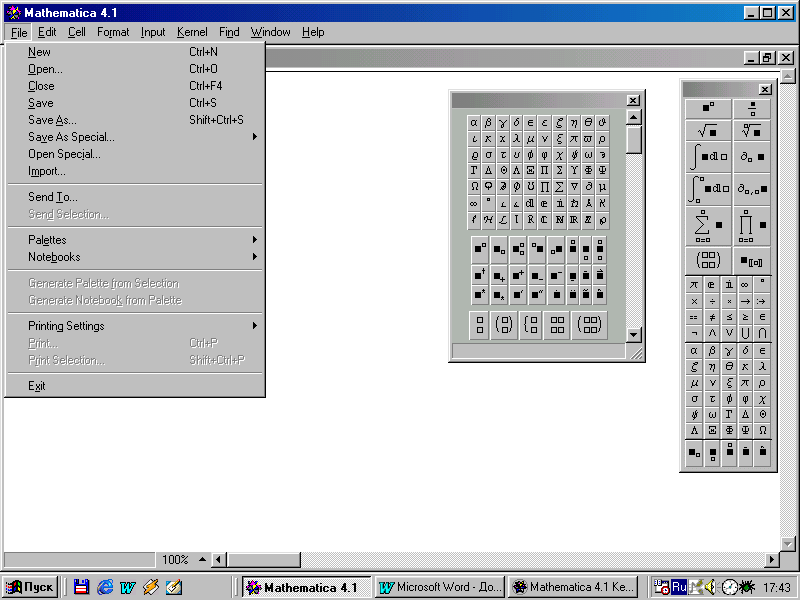Insert the delayed rule :> symbol
Viewport: 800px width, 600px height.
[x=762, y=301]
